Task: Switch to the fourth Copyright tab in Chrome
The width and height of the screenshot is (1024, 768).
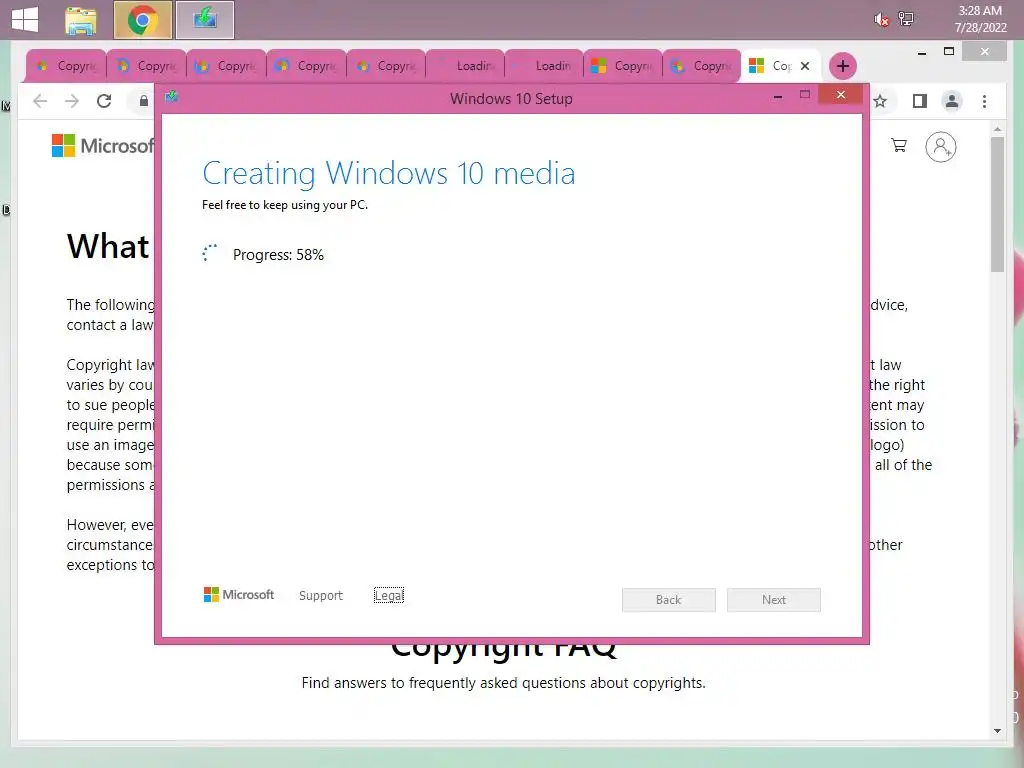Action: [306, 66]
